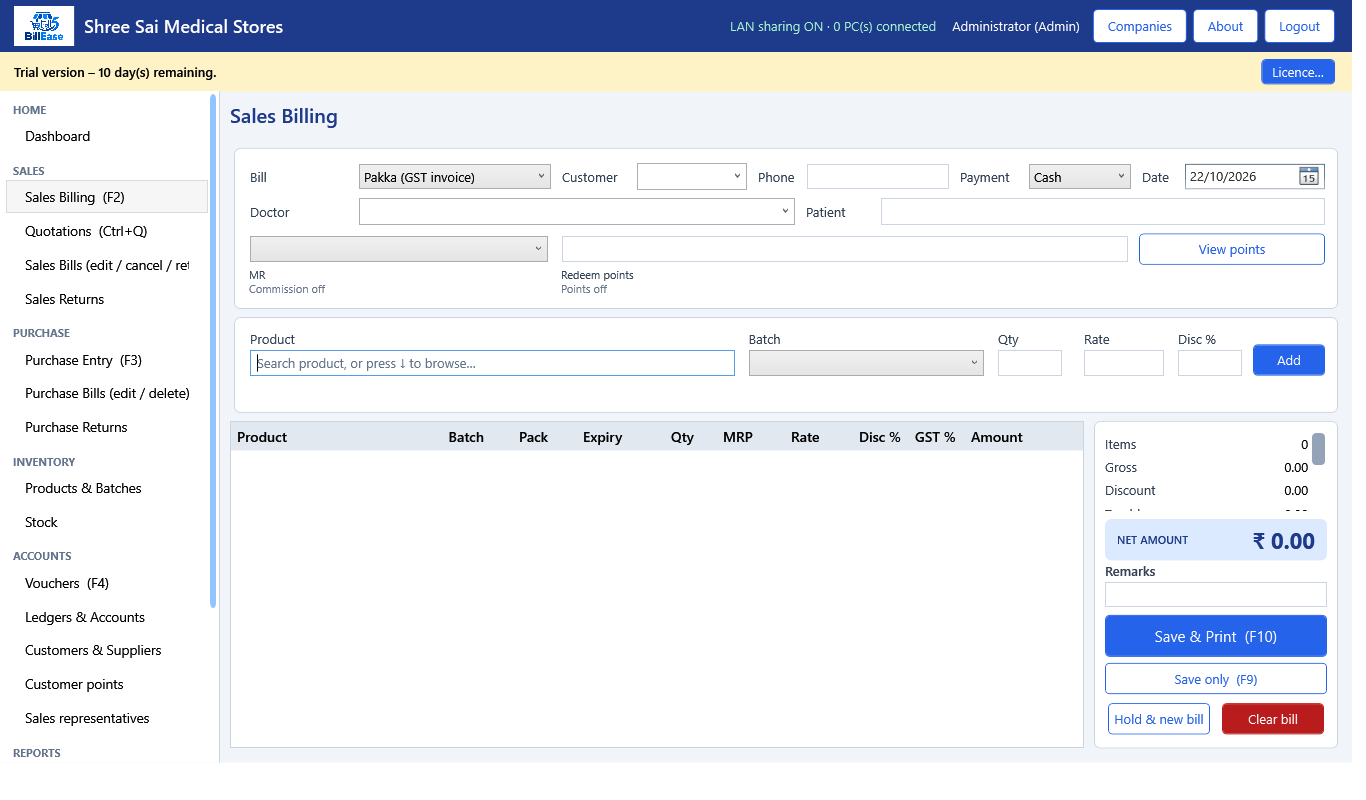Click View points button
The width and height of the screenshot is (1366, 800).
tap(1232, 249)
